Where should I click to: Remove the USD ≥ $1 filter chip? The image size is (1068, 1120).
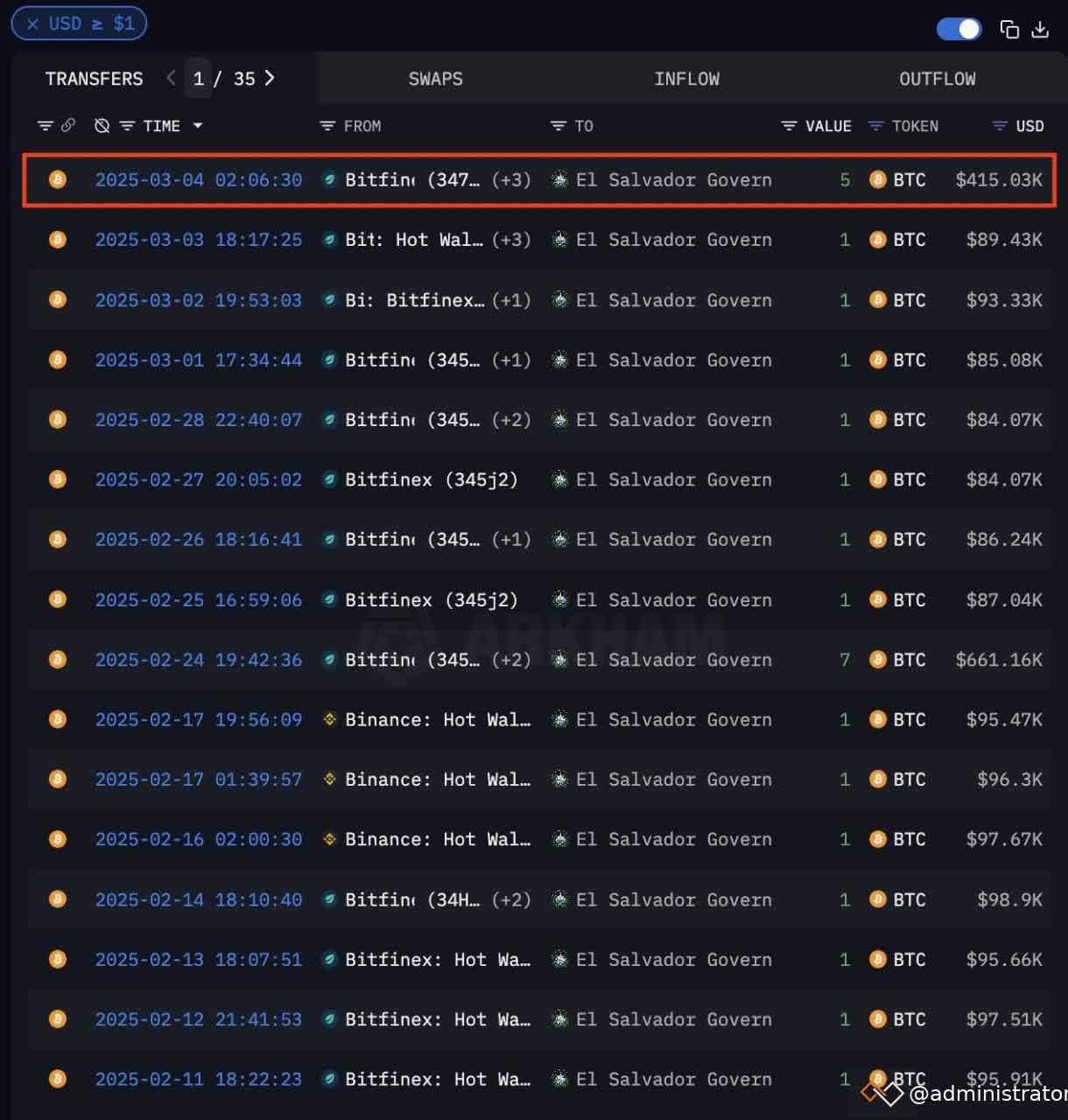click(x=32, y=24)
